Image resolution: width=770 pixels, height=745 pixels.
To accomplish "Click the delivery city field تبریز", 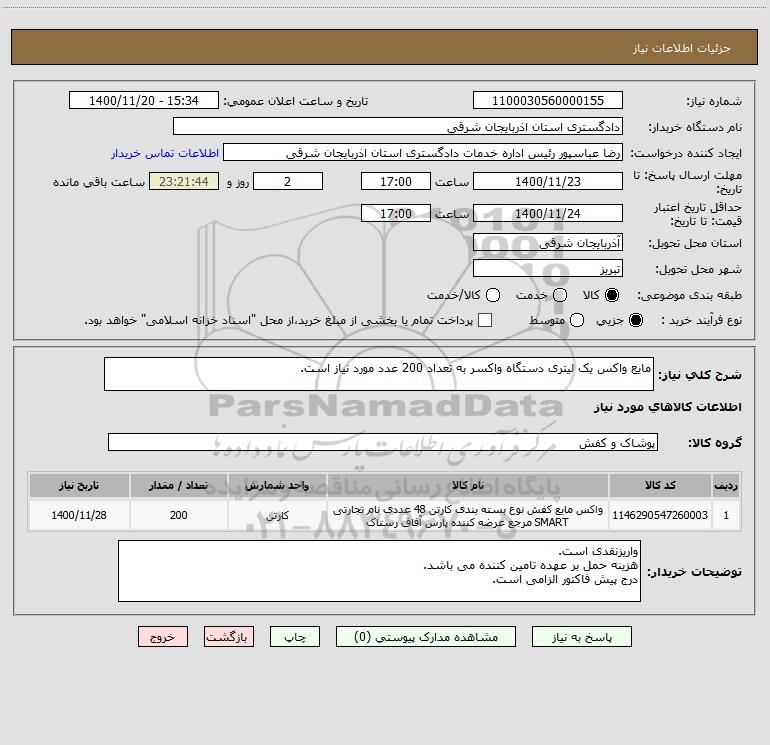I will [548, 268].
